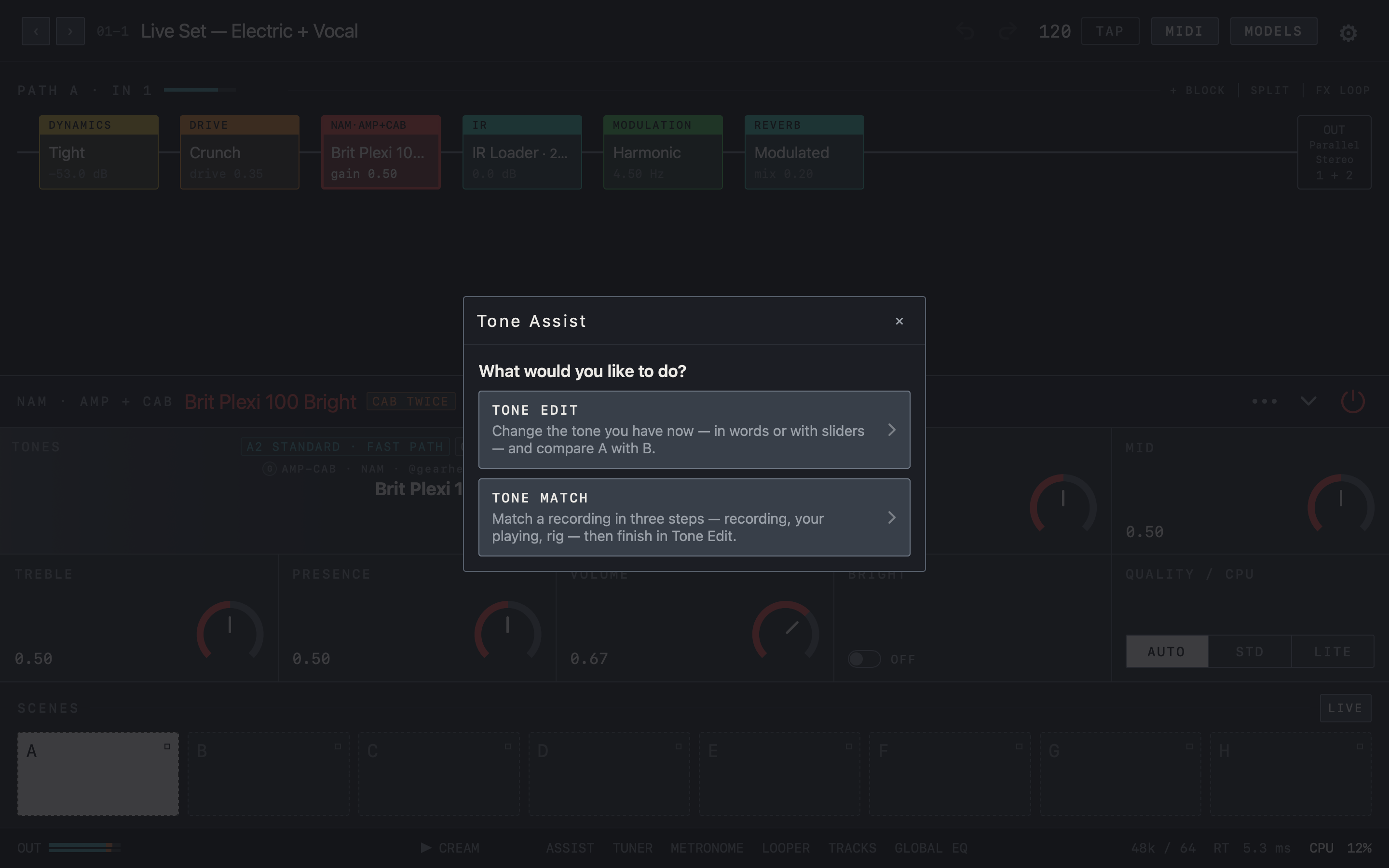Open the METRONOME tab
Viewport: 1389px width, 868px height.
coord(707,848)
